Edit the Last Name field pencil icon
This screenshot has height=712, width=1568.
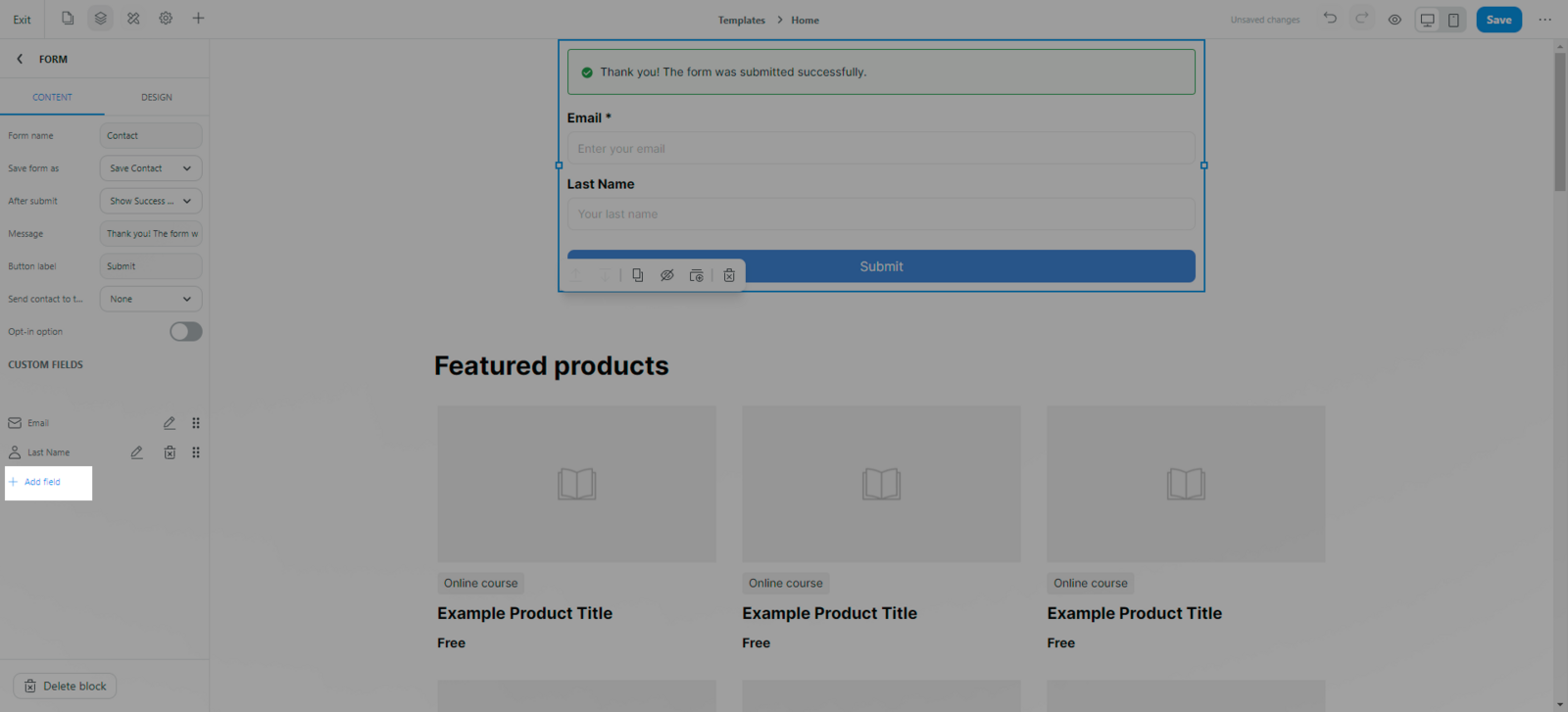pos(137,452)
